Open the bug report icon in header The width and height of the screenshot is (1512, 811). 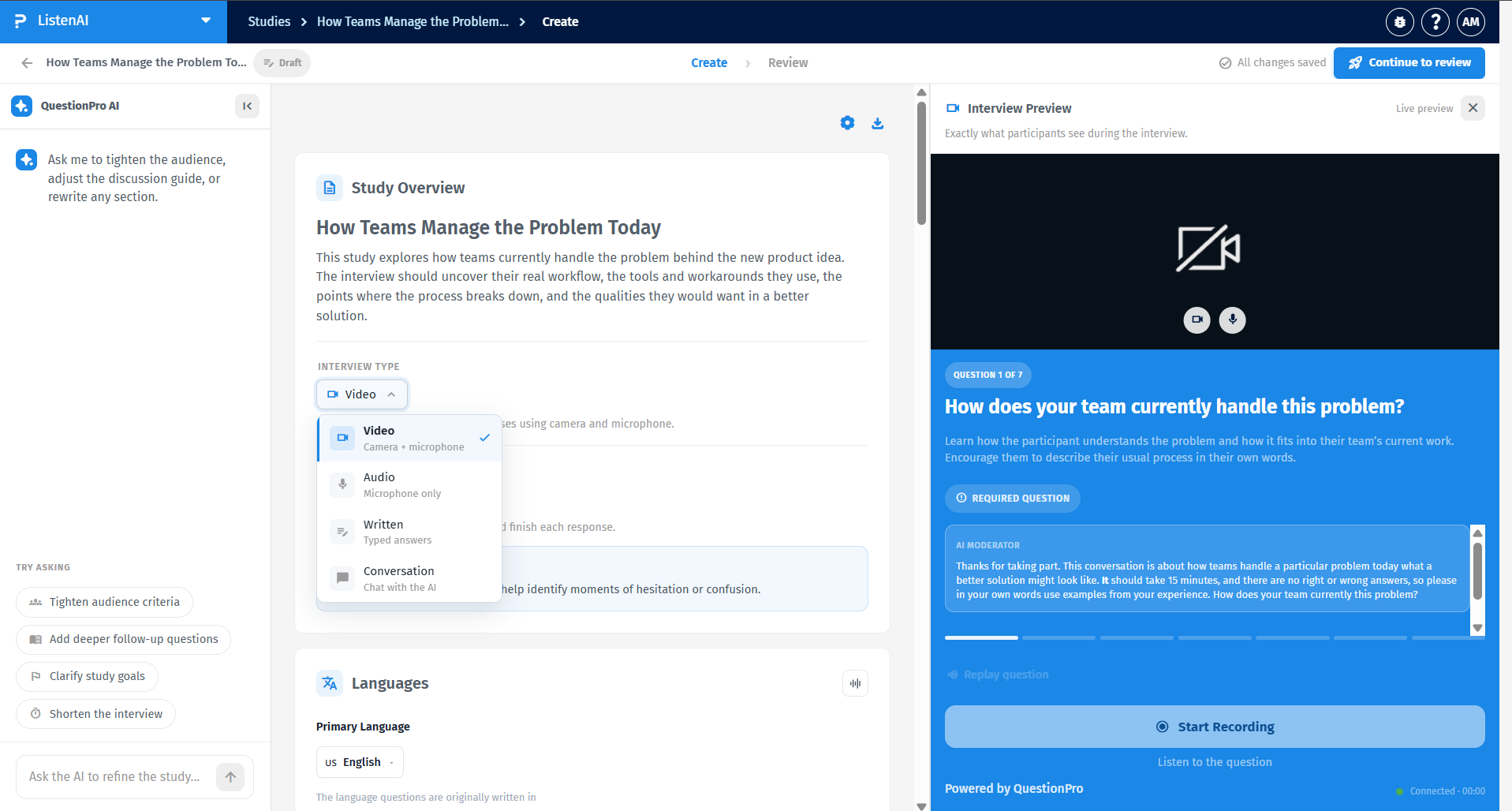click(x=1399, y=22)
